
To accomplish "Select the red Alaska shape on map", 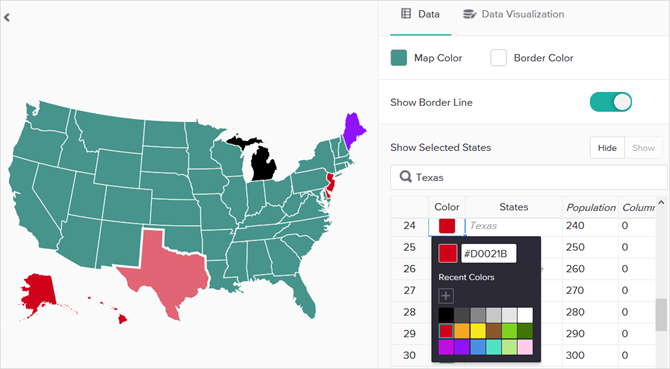I will [38, 293].
